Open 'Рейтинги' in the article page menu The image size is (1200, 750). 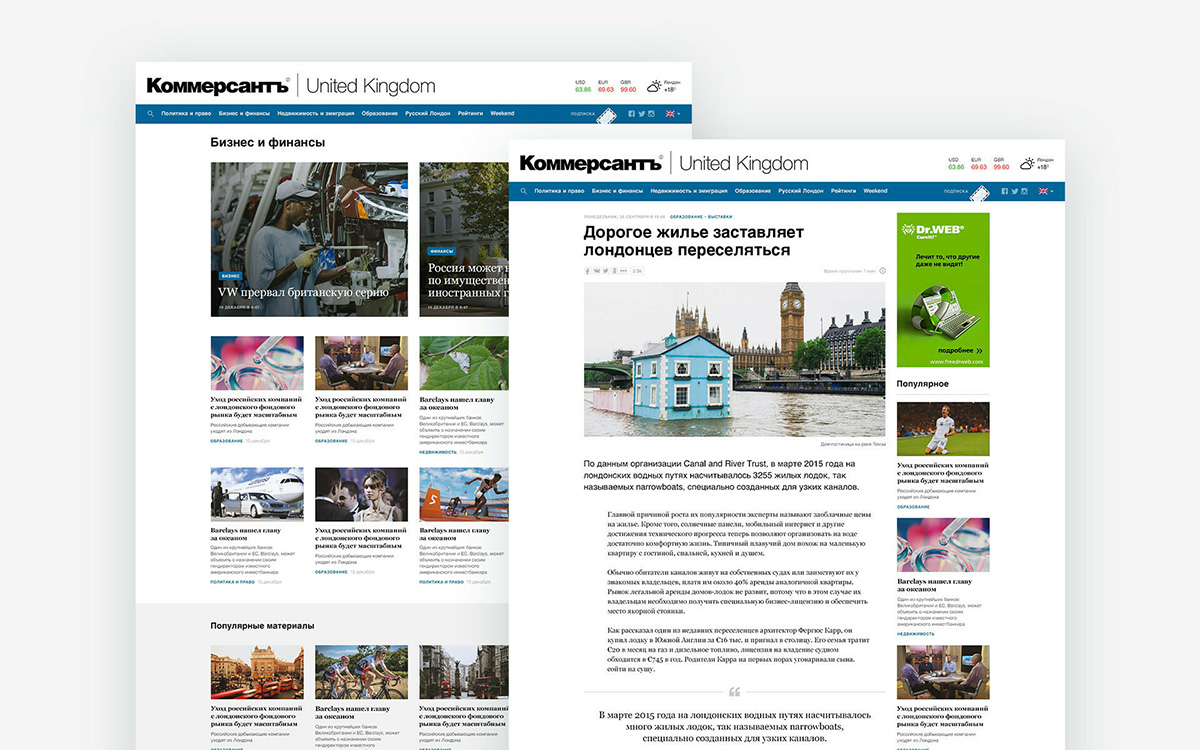[844, 191]
